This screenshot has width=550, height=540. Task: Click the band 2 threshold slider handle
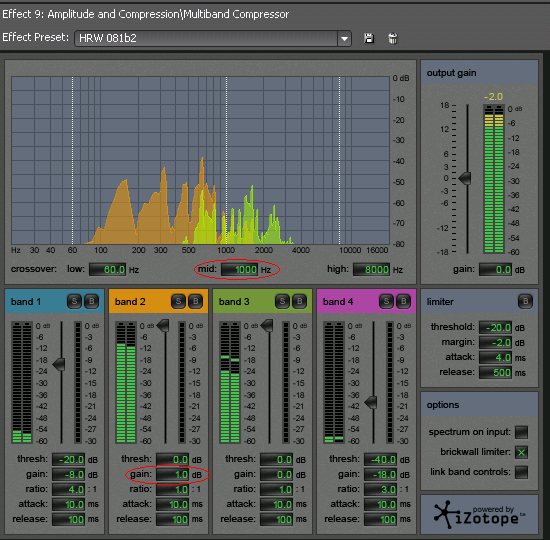[x=163, y=325]
